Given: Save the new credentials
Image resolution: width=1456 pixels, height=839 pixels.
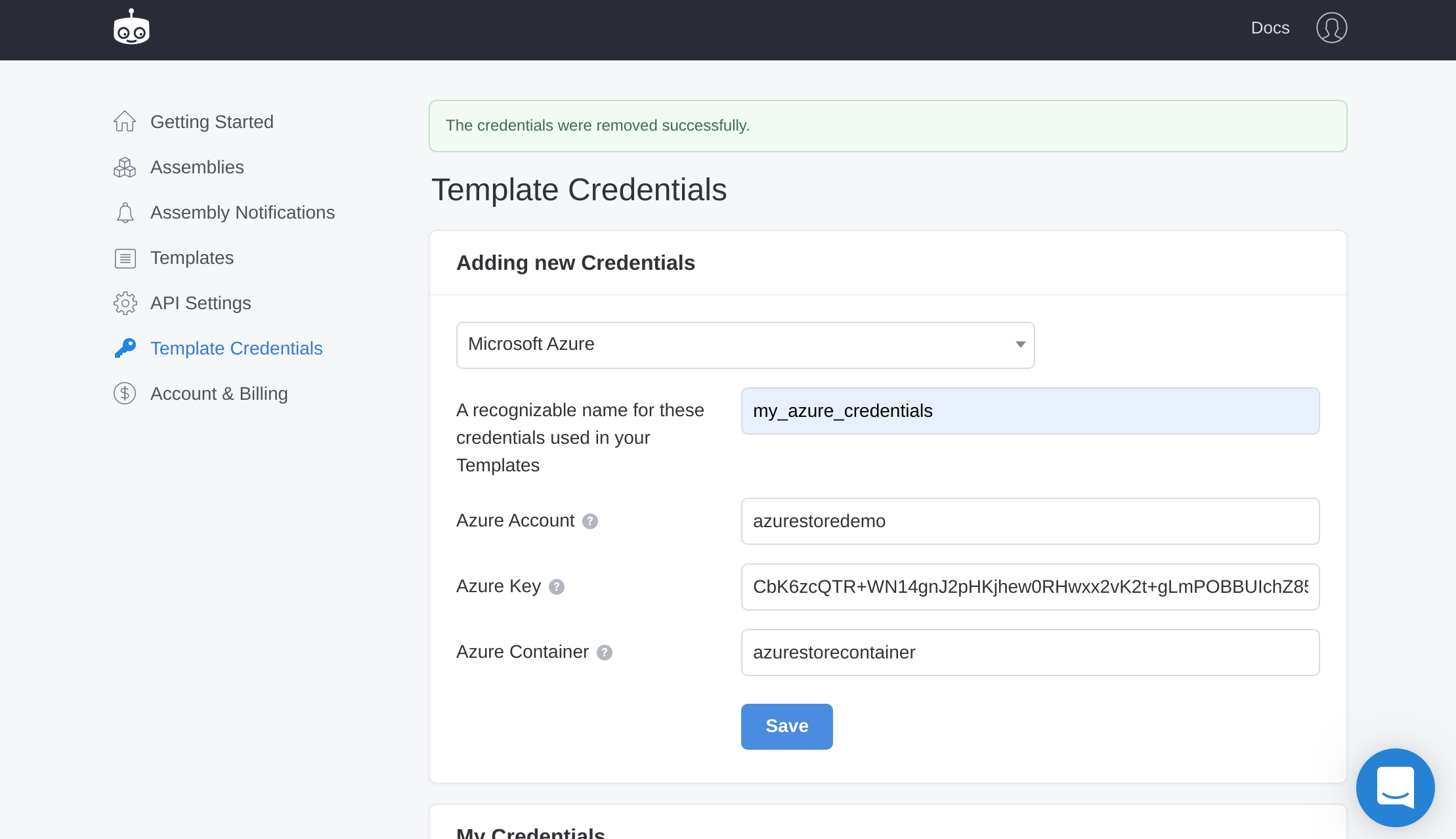Looking at the screenshot, I should pyautogui.click(x=786, y=726).
